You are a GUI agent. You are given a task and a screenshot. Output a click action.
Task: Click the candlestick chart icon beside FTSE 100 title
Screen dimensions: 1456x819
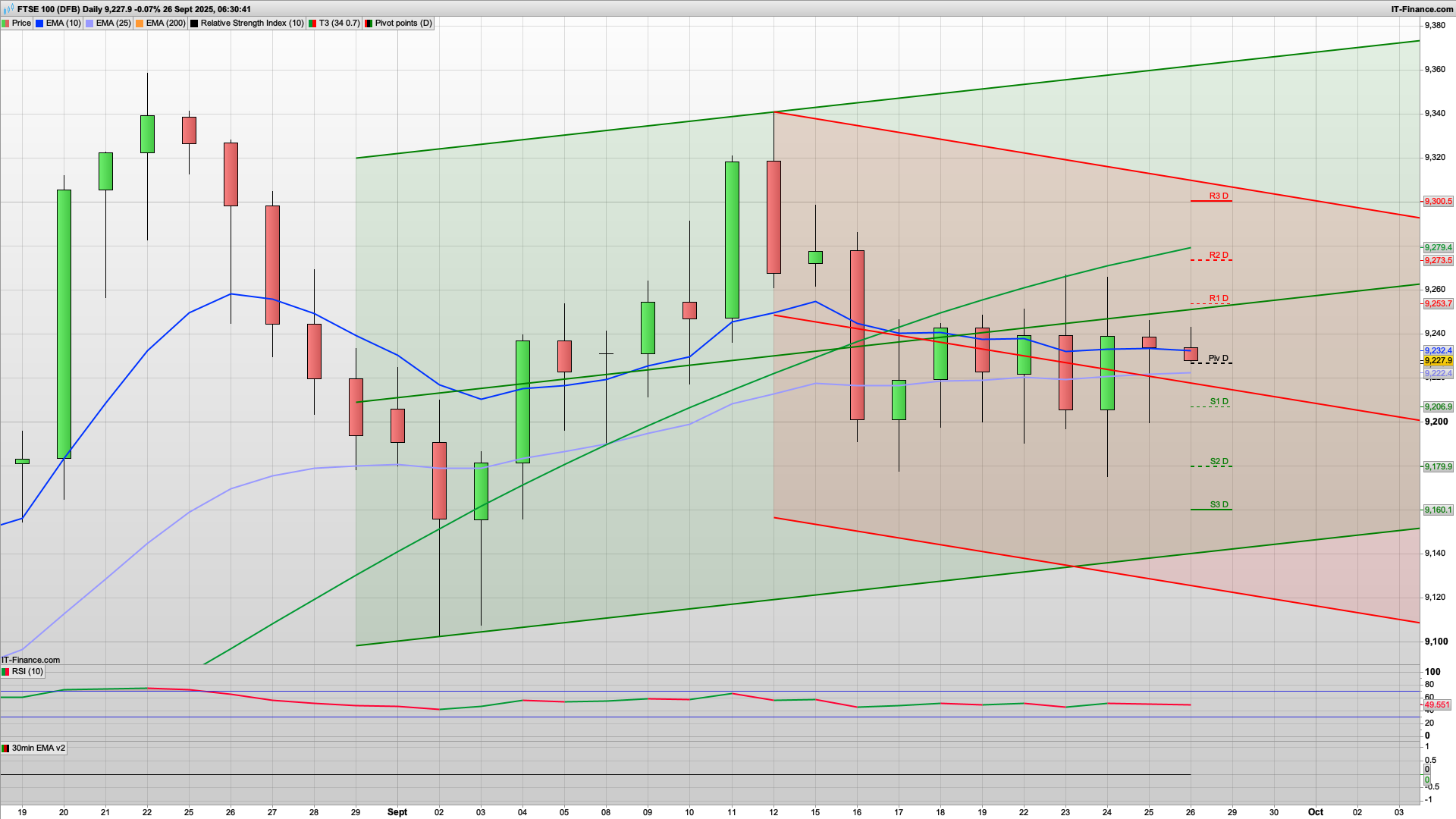click(x=8, y=9)
